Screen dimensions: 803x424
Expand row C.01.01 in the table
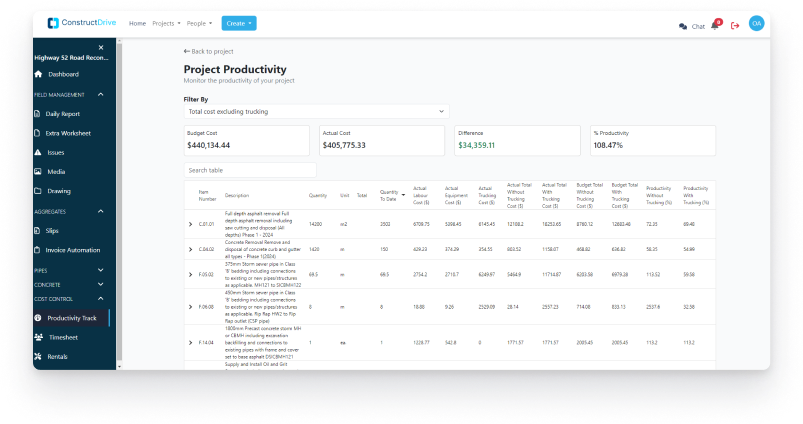click(191, 224)
